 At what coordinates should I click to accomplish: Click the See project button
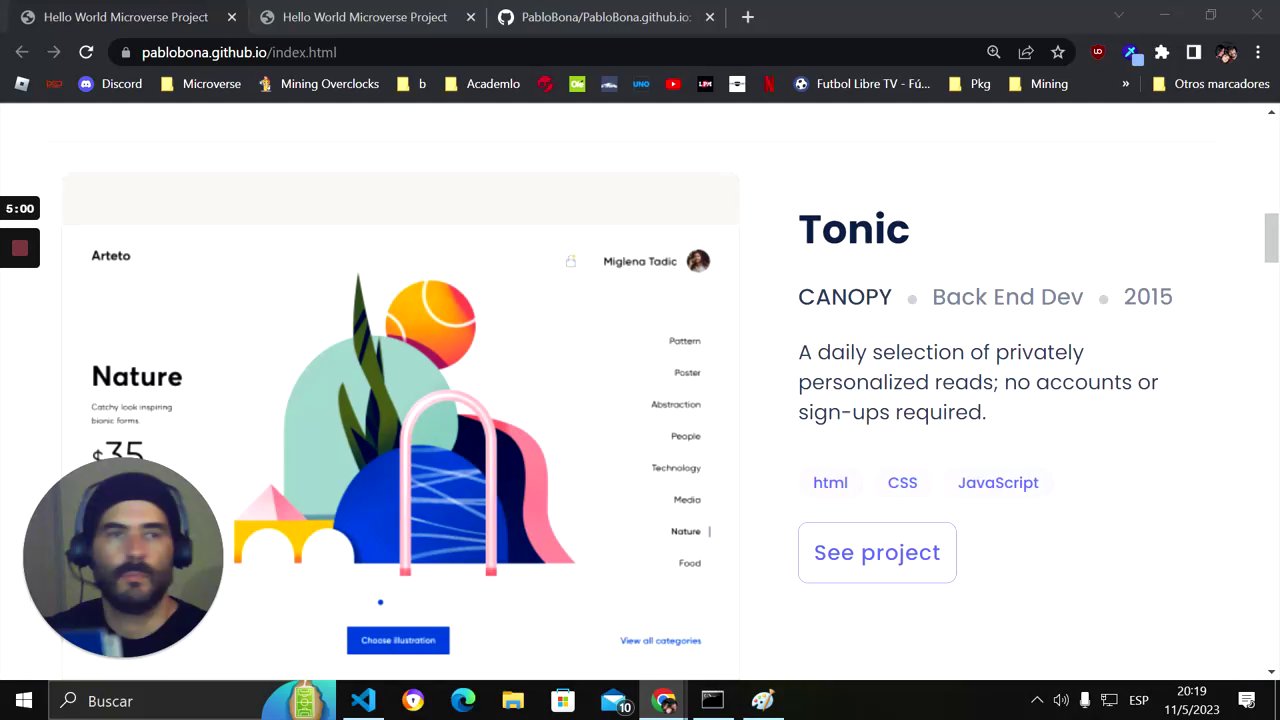pyautogui.click(x=877, y=552)
